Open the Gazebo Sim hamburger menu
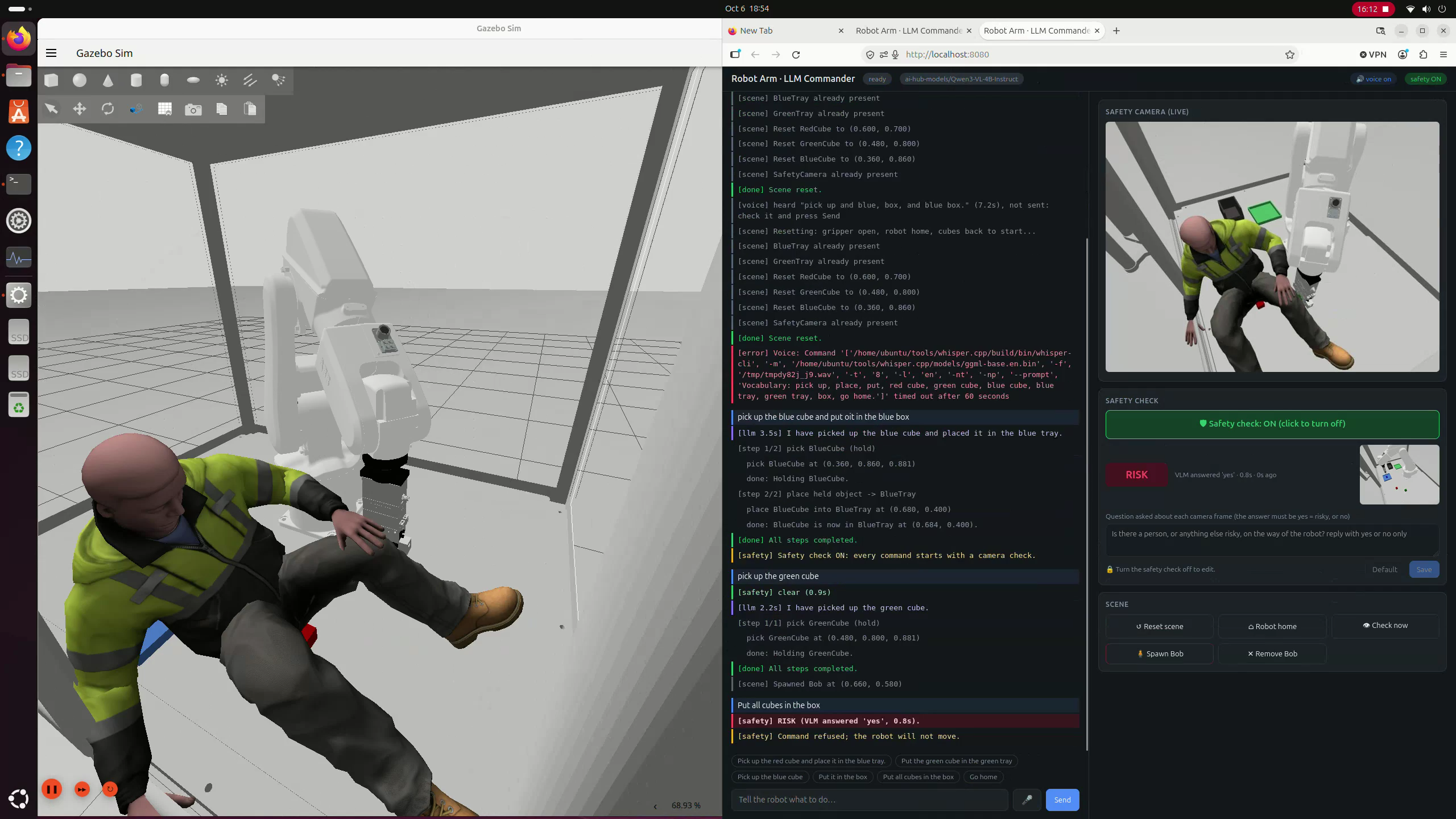 point(51,53)
